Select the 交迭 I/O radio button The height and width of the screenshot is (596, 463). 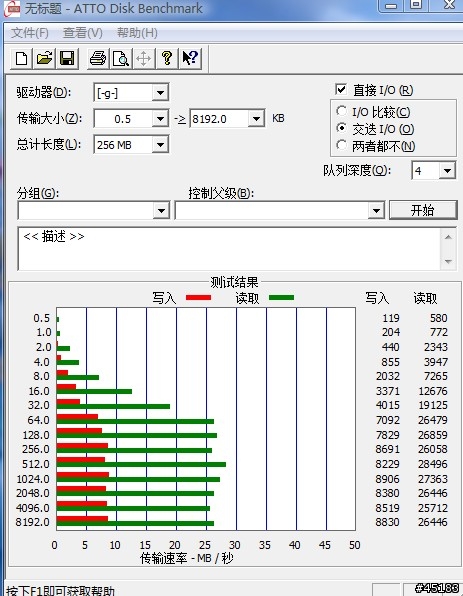click(341, 128)
